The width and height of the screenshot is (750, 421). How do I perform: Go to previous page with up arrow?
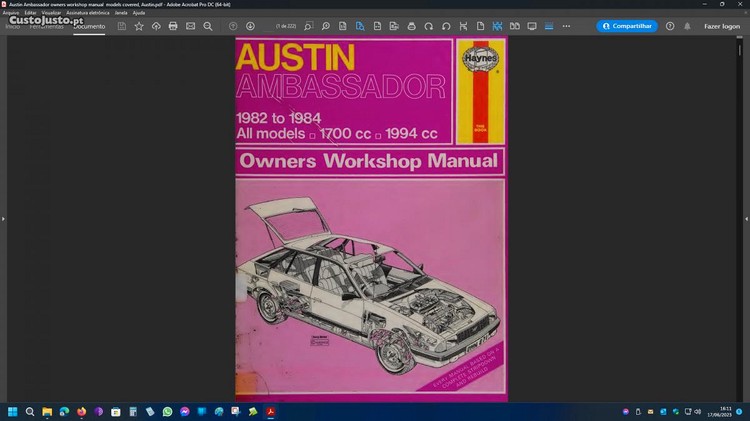[x=233, y=26]
